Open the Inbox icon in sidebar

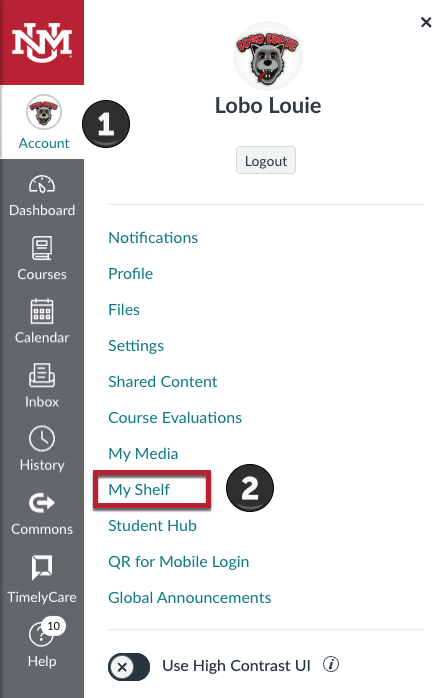click(x=42, y=375)
